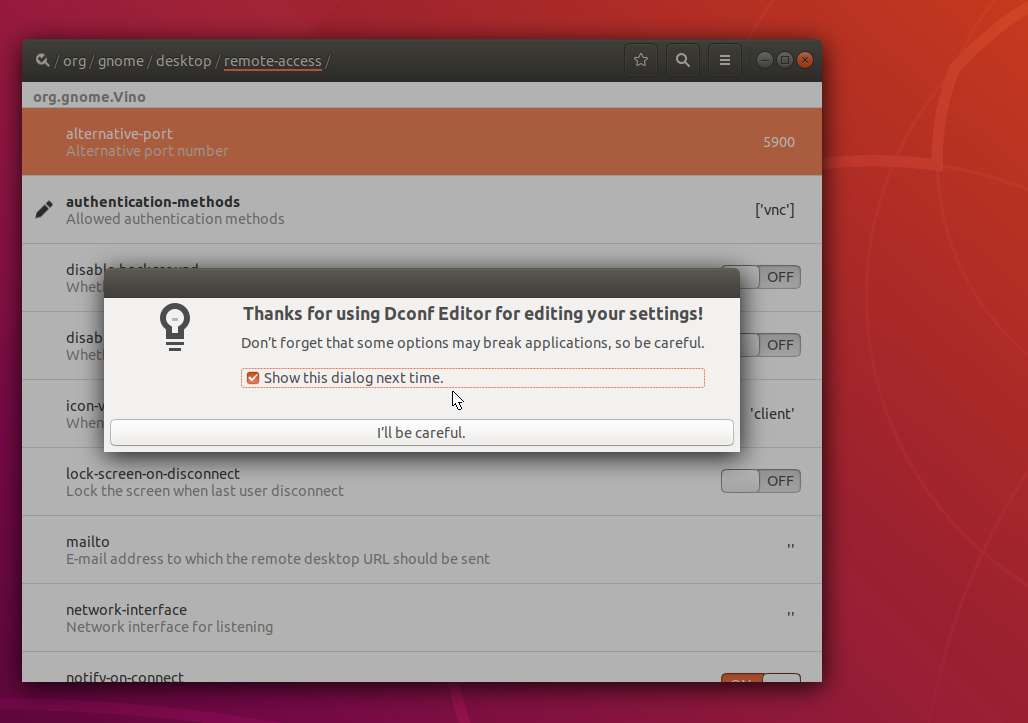The width and height of the screenshot is (1028, 723).
Task: Open search with the magnifier icon
Action: (x=682, y=60)
